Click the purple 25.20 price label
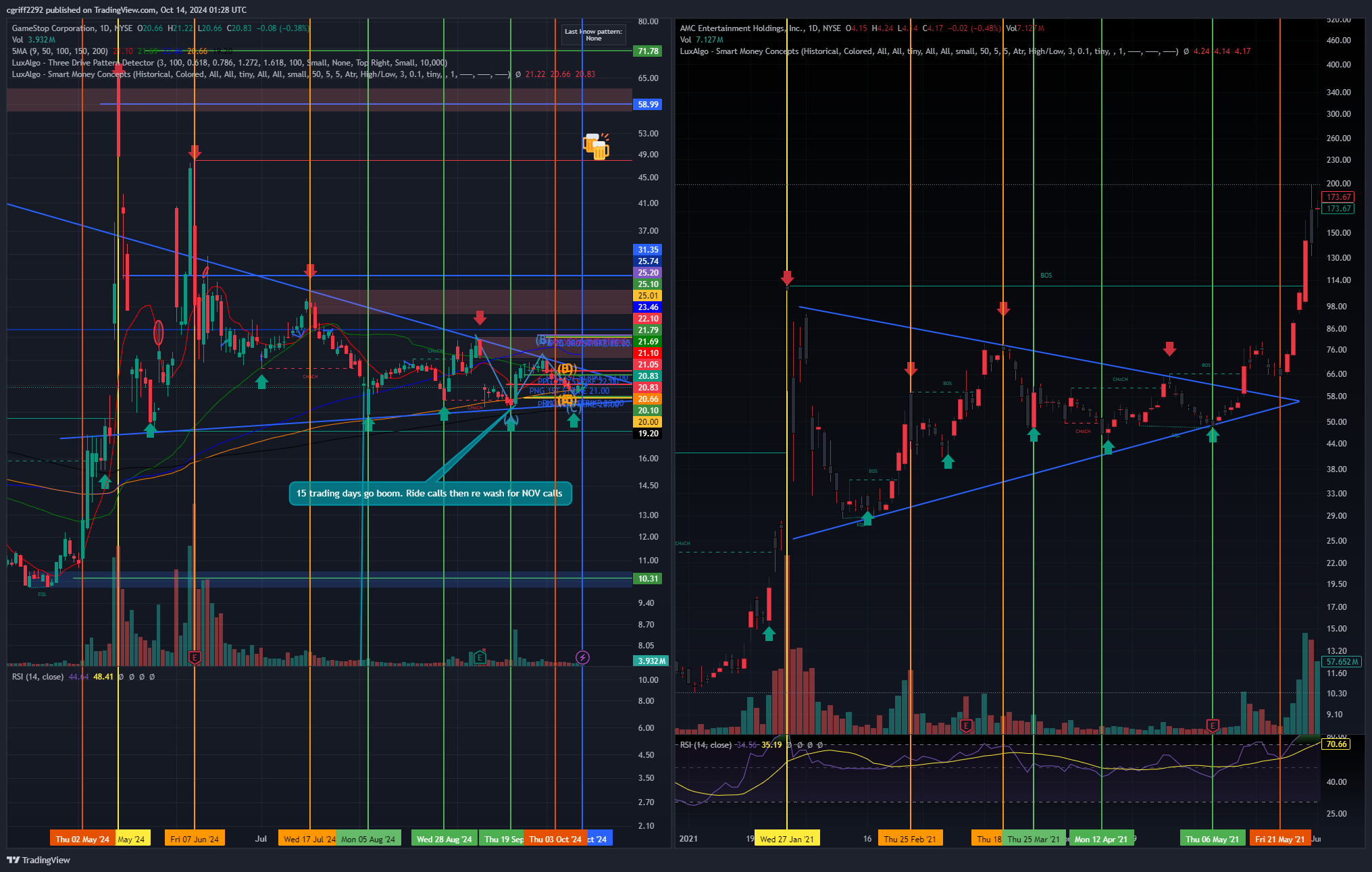The width and height of the screenshot is (1372, 872). pyautogui.click(x=647, y=273)
